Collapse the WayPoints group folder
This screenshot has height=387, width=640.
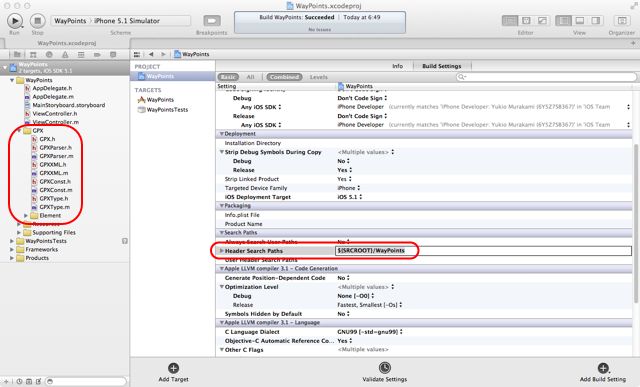point(12,80)
